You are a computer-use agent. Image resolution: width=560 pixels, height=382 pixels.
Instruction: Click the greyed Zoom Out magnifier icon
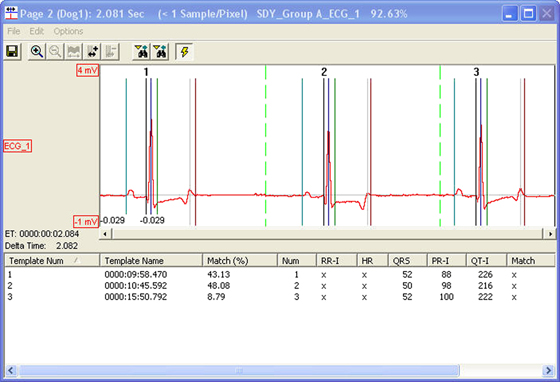(x=55, y=52)
